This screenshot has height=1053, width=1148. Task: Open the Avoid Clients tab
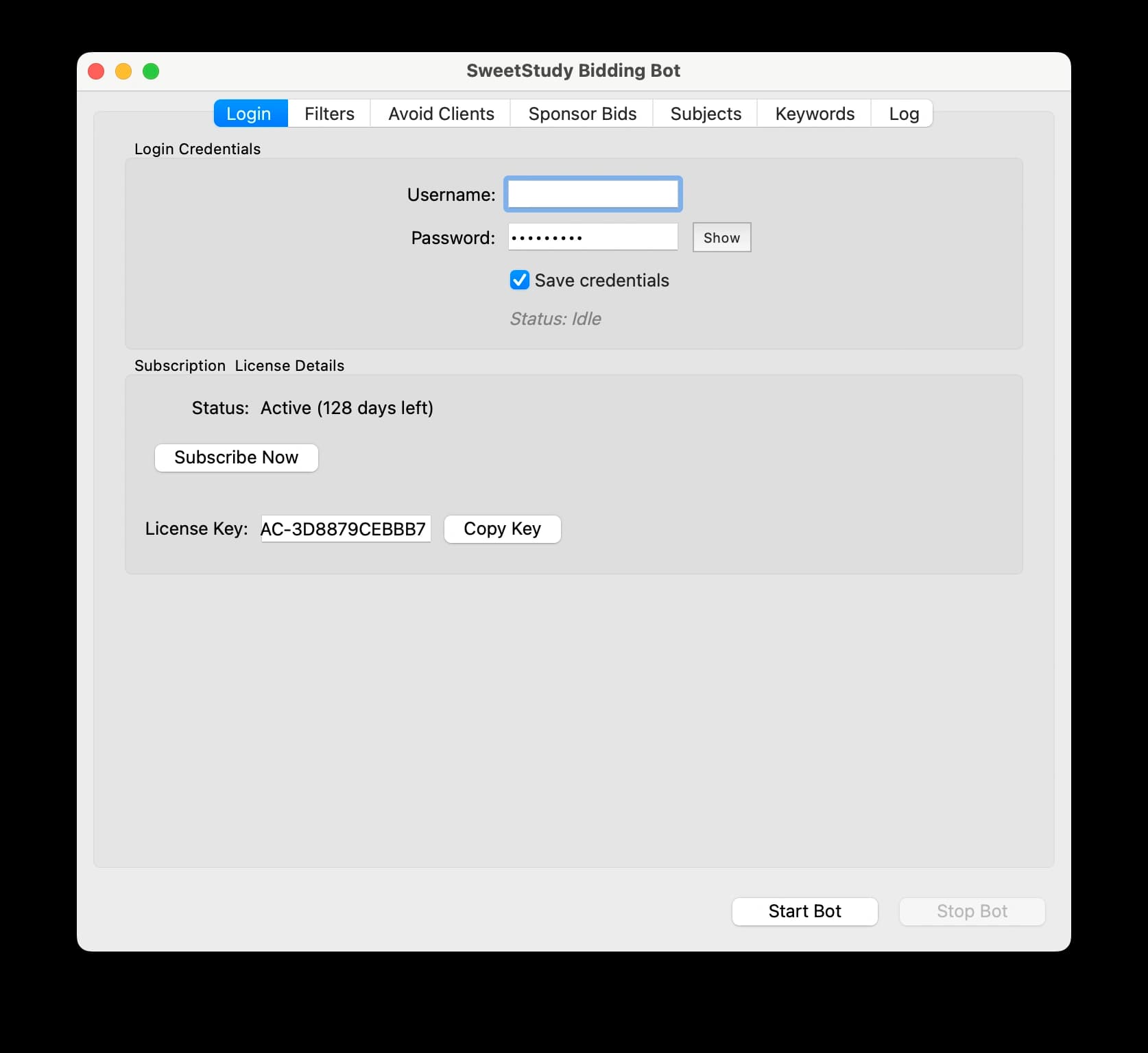[441, 113]
